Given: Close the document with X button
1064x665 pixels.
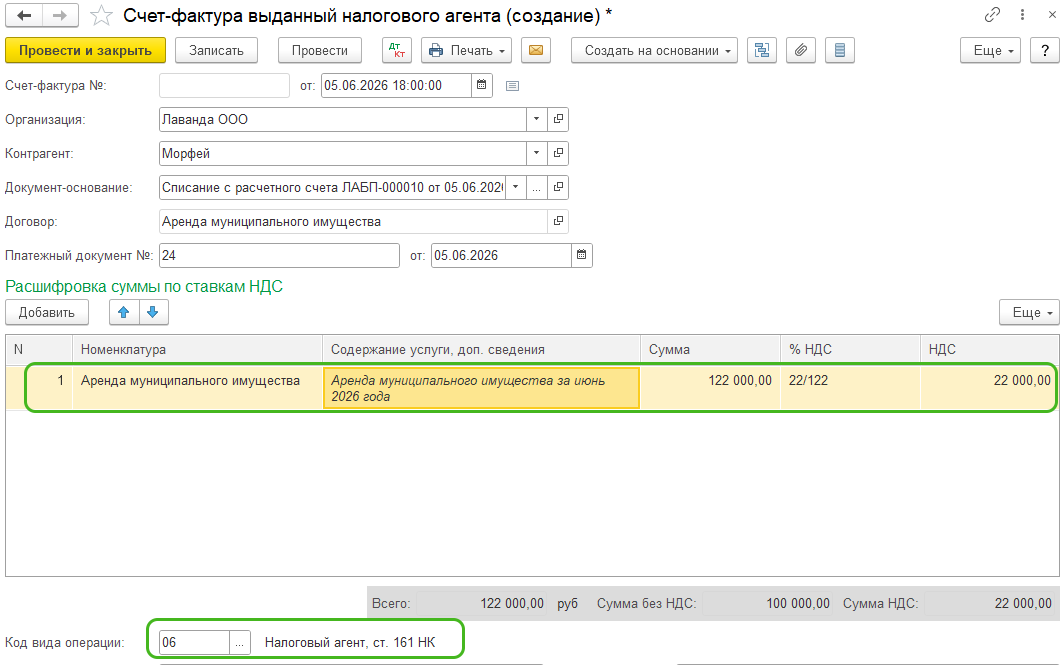Looking at the screenshot, I should (x=1052, y=14).
